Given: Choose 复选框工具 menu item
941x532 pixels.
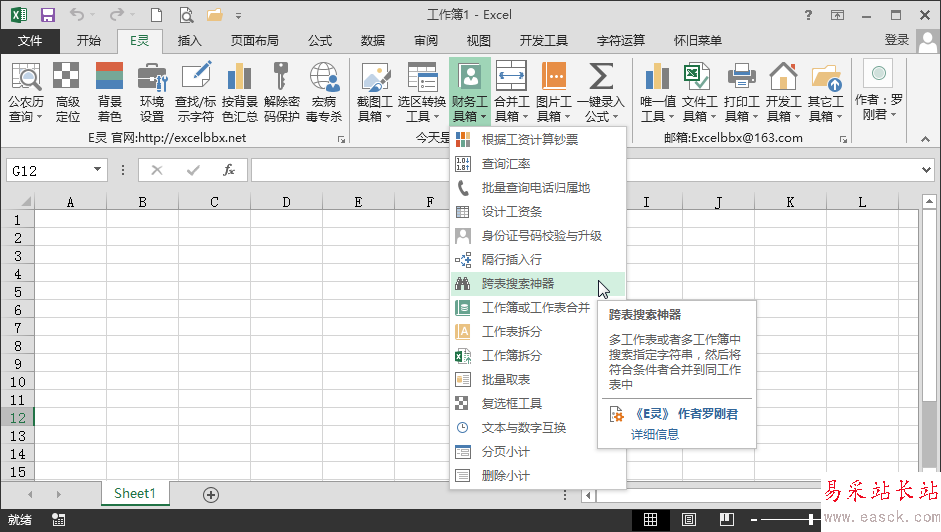Looking at the screenshot, I should [x=523, y=404].
